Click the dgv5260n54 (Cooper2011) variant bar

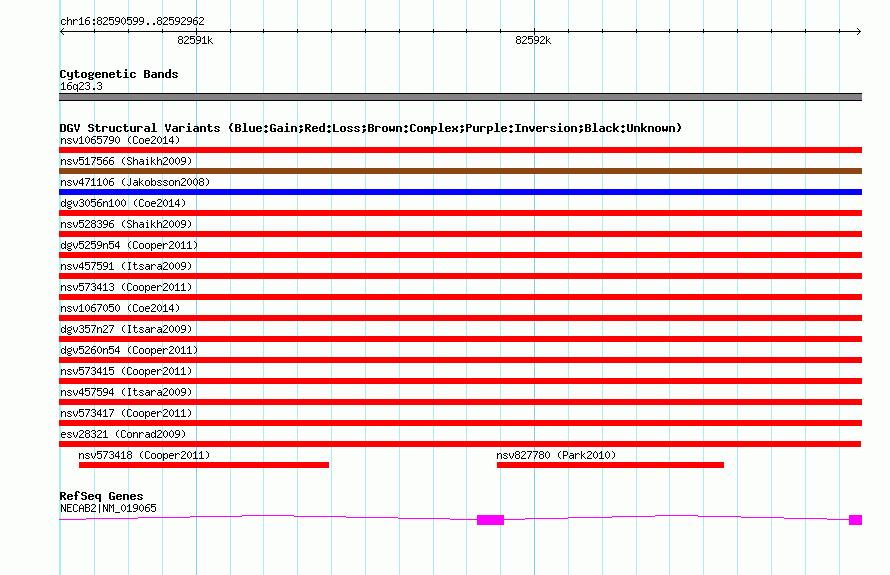[x=460, y=360]
